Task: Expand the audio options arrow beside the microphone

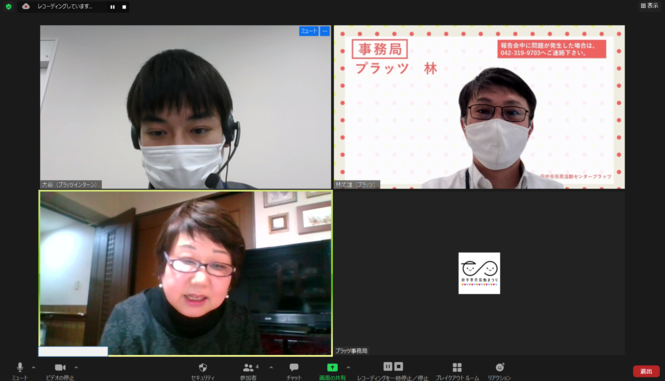Action: 34,367
